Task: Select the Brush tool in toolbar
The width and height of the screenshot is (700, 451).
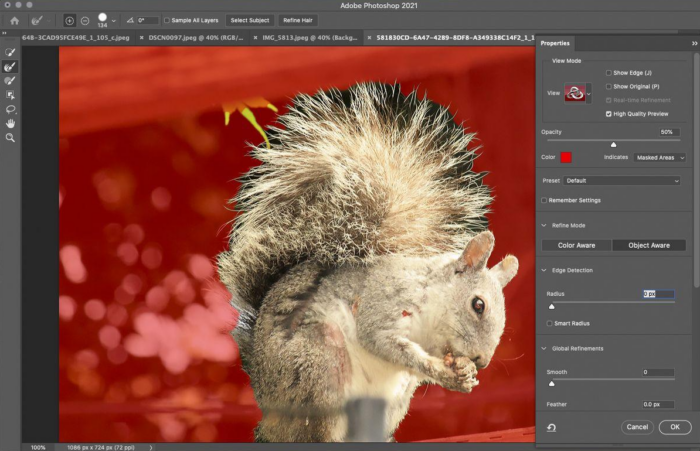Action: (10, 81)
